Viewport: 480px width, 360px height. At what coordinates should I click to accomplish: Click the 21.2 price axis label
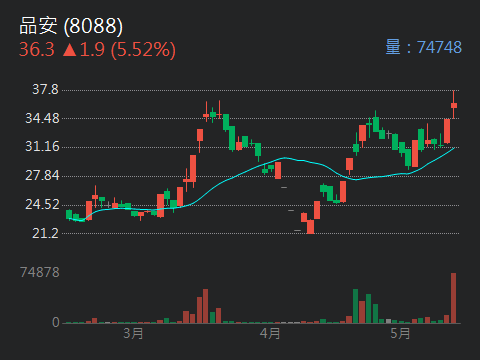[x=45, y=233]
